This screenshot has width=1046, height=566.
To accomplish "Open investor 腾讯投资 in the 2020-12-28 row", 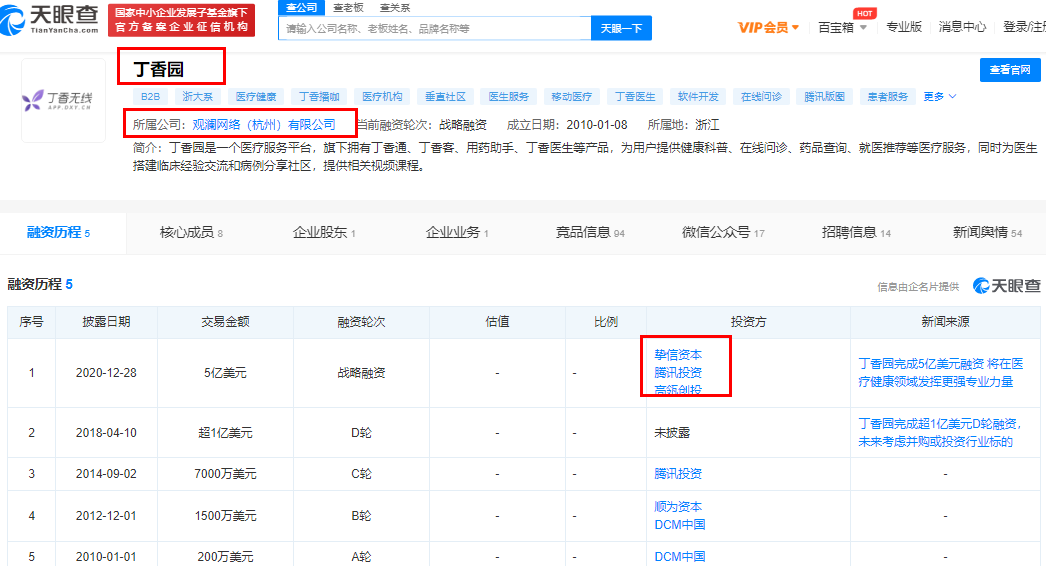I will [x=678, y=372].
